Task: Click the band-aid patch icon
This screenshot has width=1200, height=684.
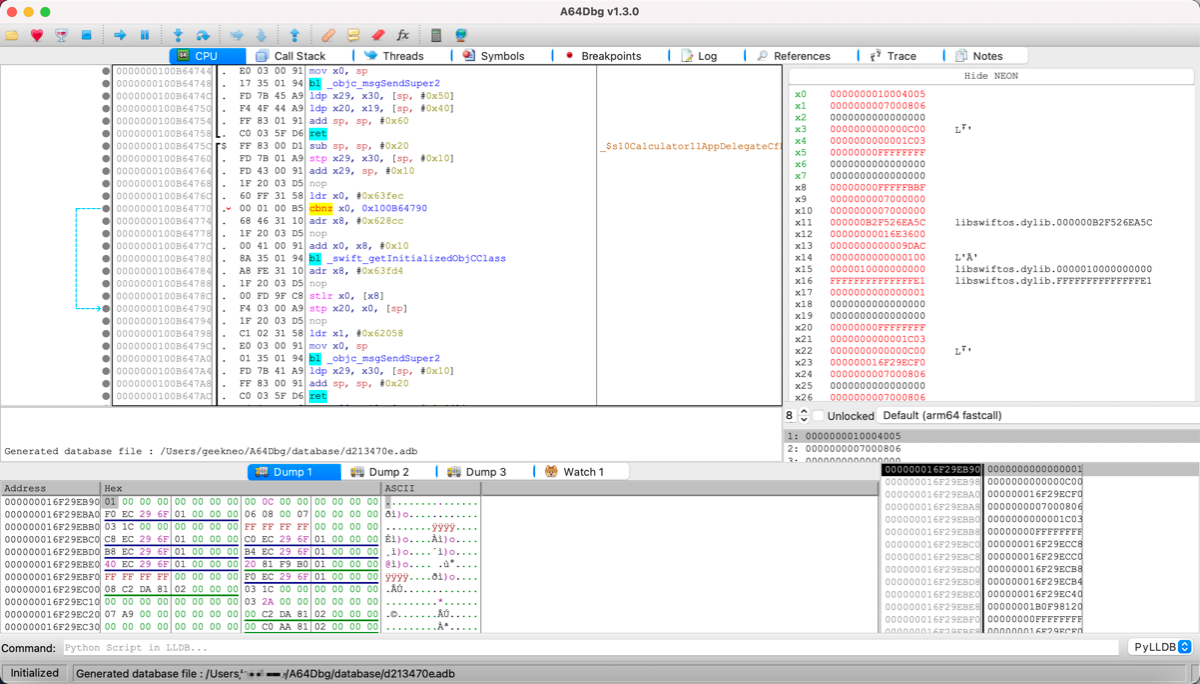Action: click(328, 35)
